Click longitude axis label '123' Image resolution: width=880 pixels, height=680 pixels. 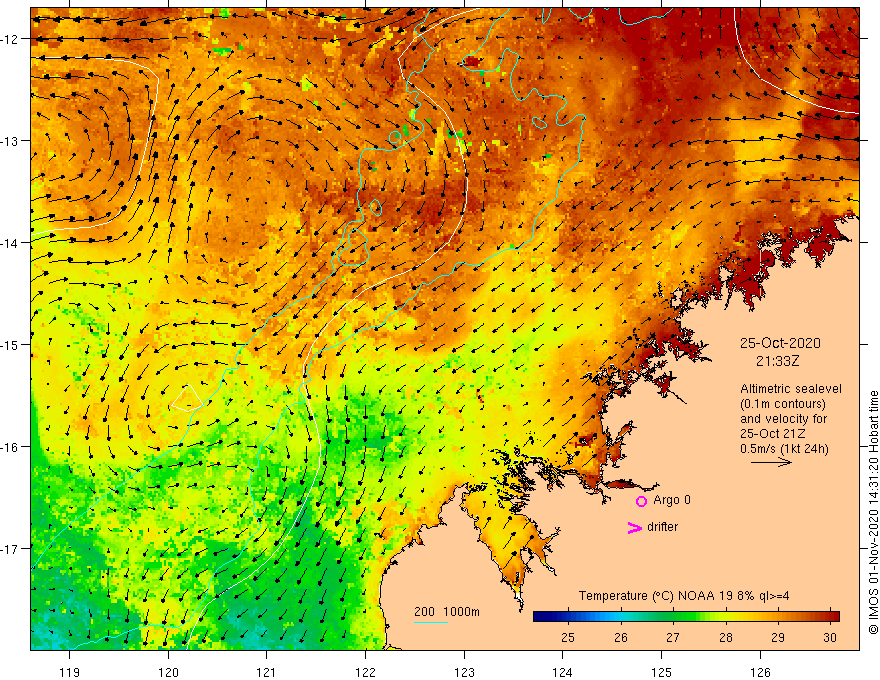coord(464,672)
